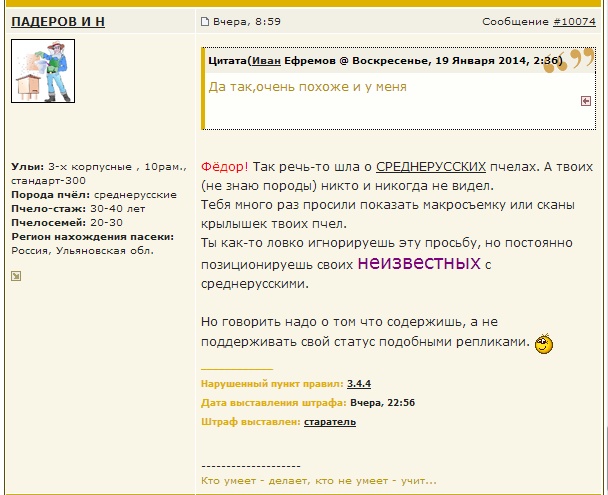
Task: Click the small arrow icon under user info
Action: click(x=16, y=276)
